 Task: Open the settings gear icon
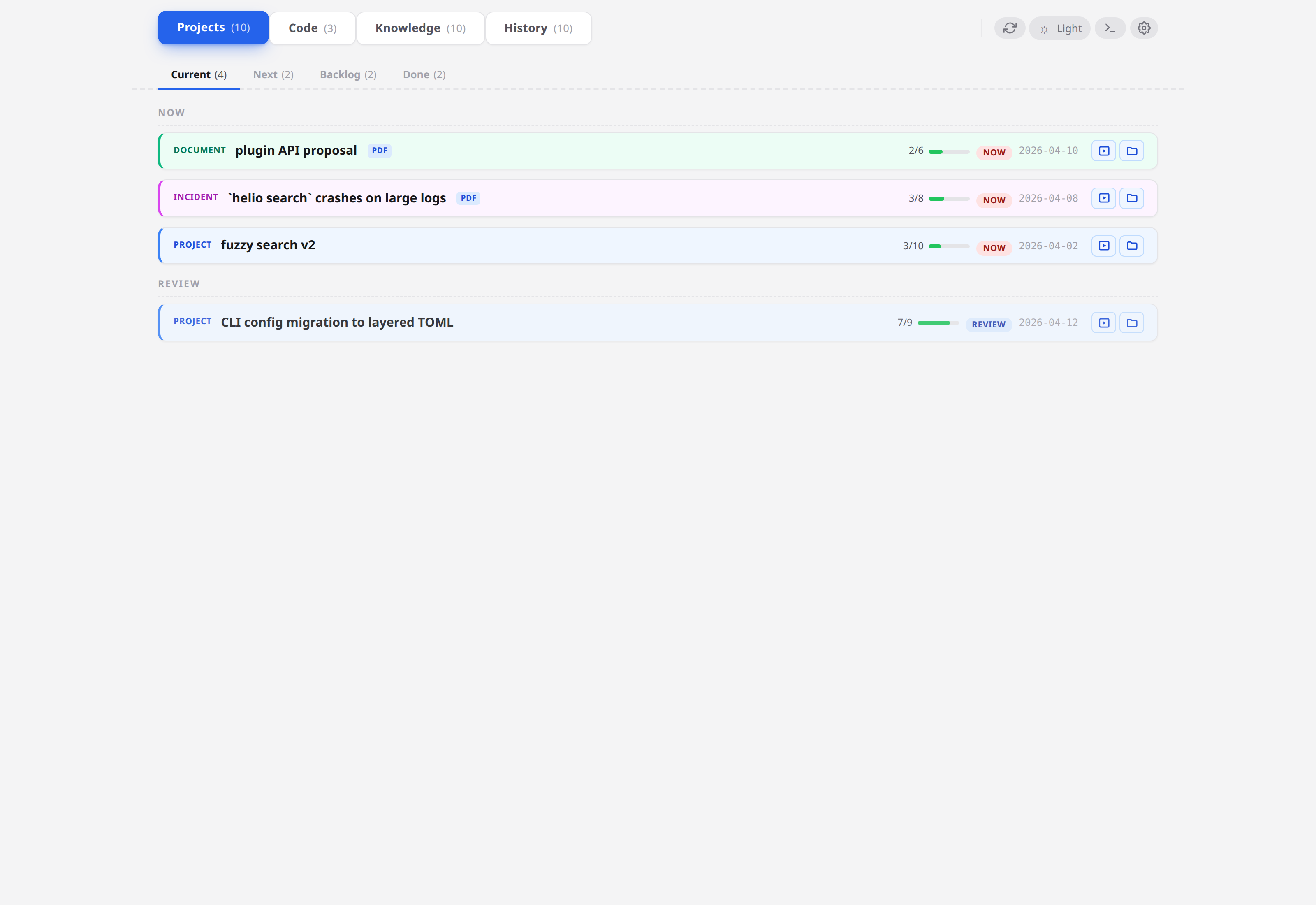point(1144,28)
